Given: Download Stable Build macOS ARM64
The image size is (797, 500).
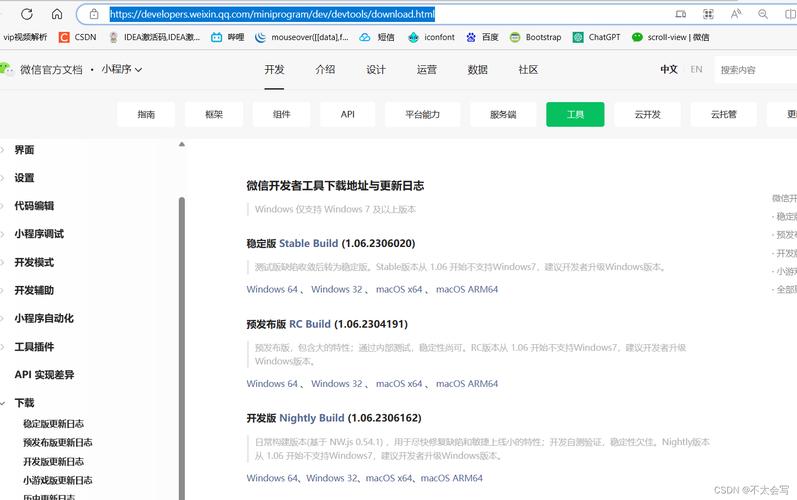Looking at the screenshot, I should (x=467, y=289).
